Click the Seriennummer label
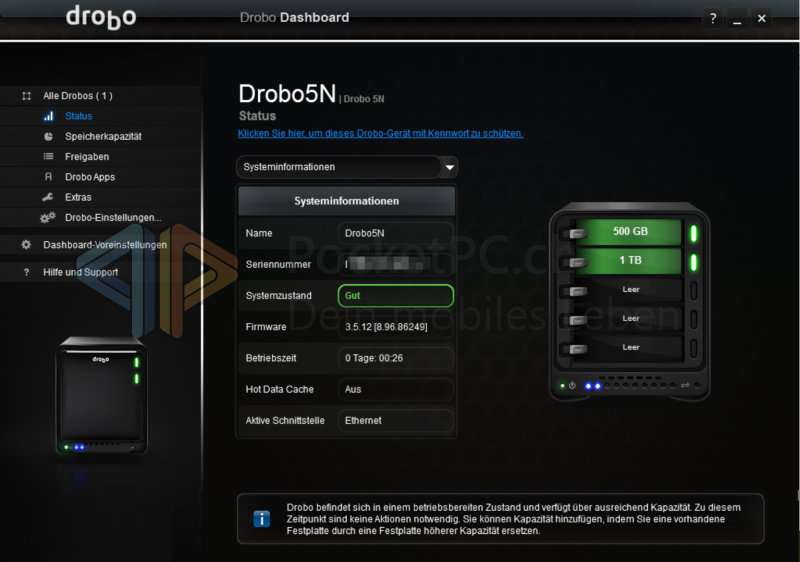The image size is (800, 562). tap(278, 264)
